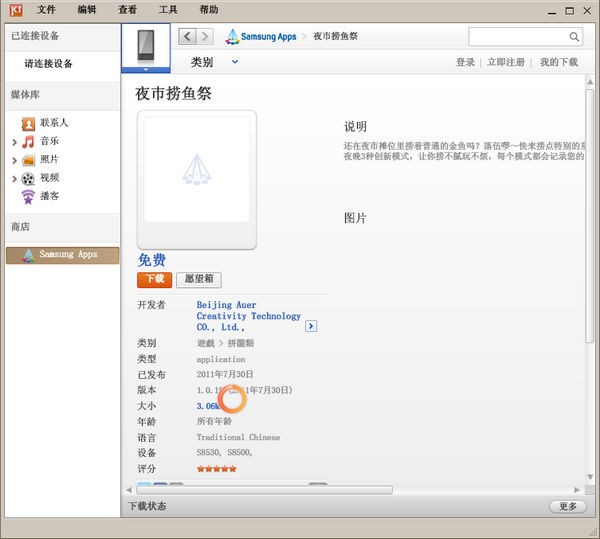Click the 已发布 date 2011年7月30日
The image size is (600, 539).
pyautogui.click(x=225, y=374)
